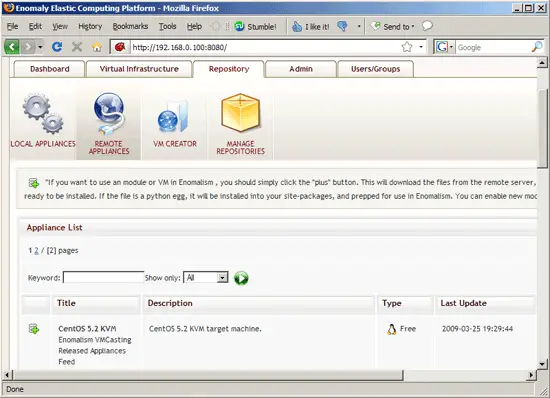Expand back/forward history dropdown arrow
This screenshot has height=398, width=550.
(40, 47)
